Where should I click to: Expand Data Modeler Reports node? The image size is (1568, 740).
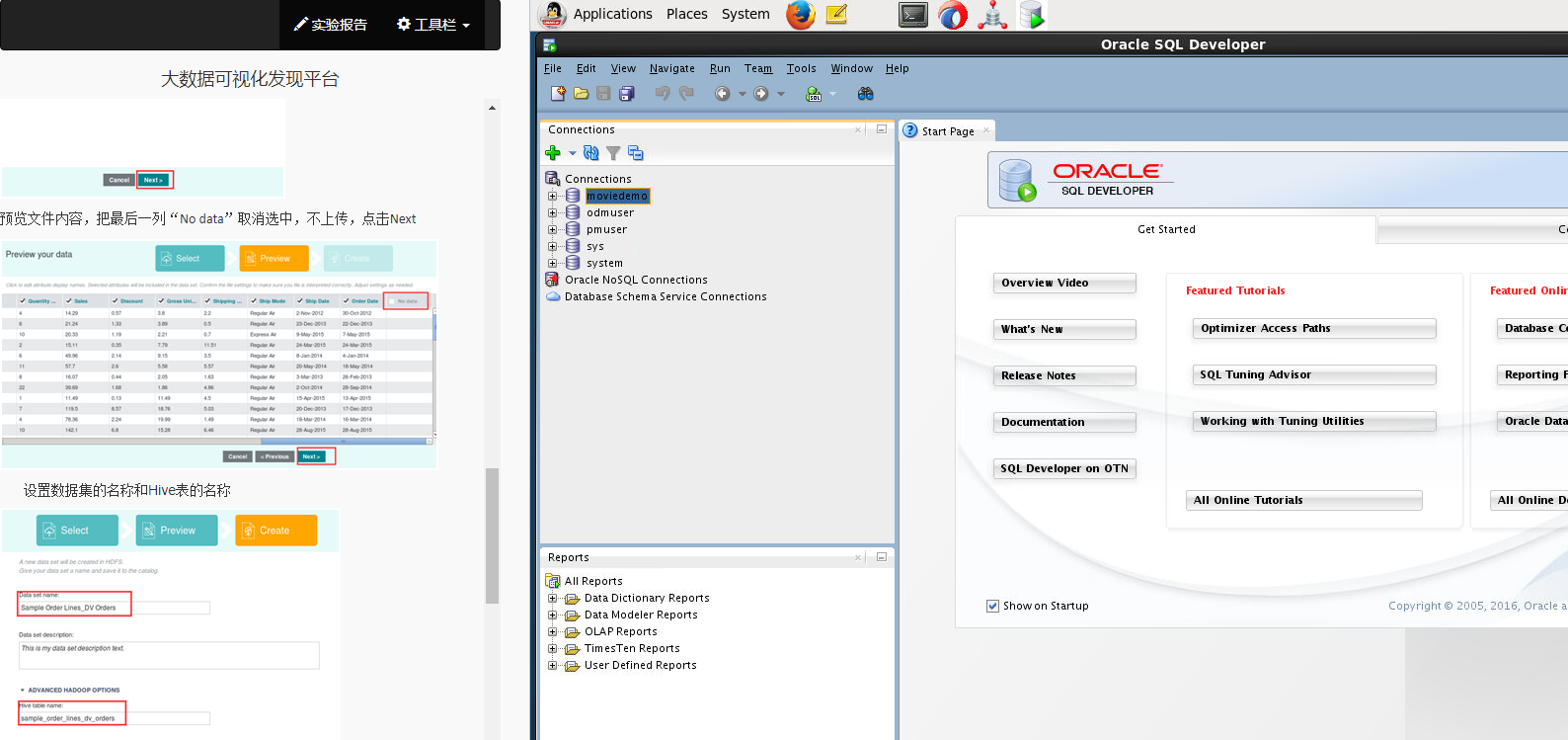(x=553, y=615)
